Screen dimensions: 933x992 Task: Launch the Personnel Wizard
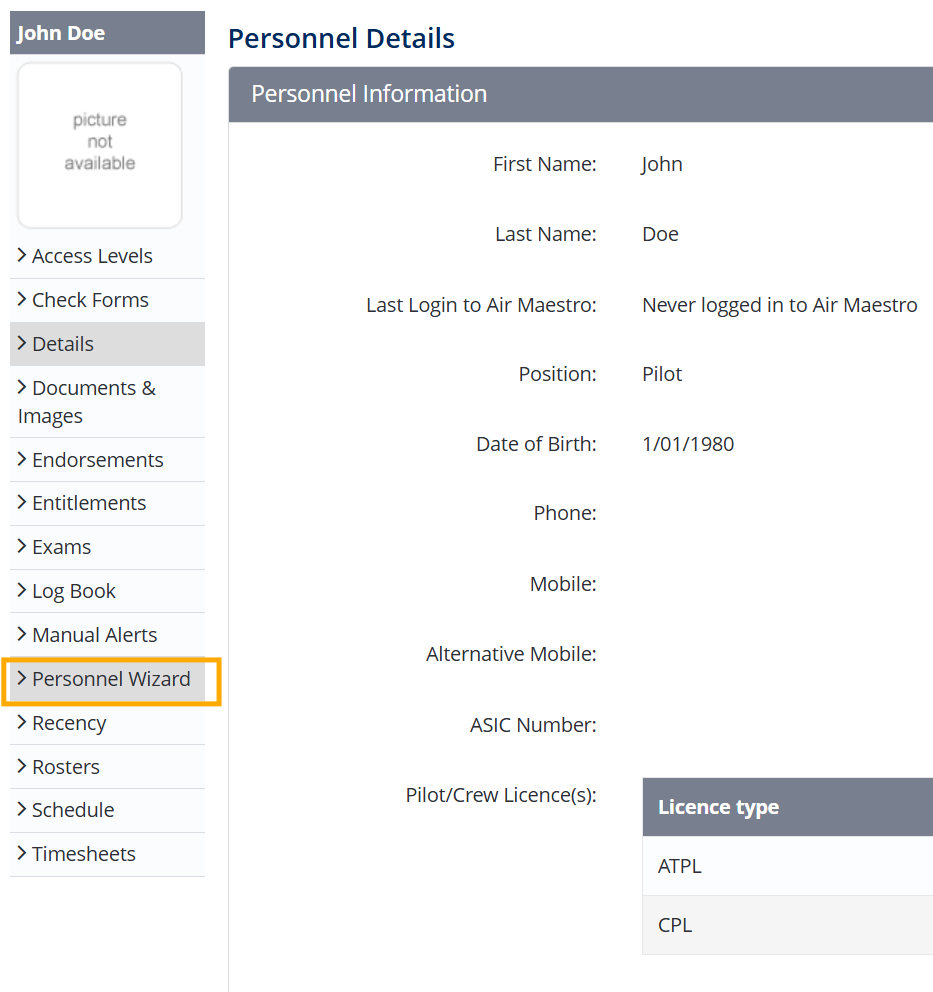(x=111, y=679)
